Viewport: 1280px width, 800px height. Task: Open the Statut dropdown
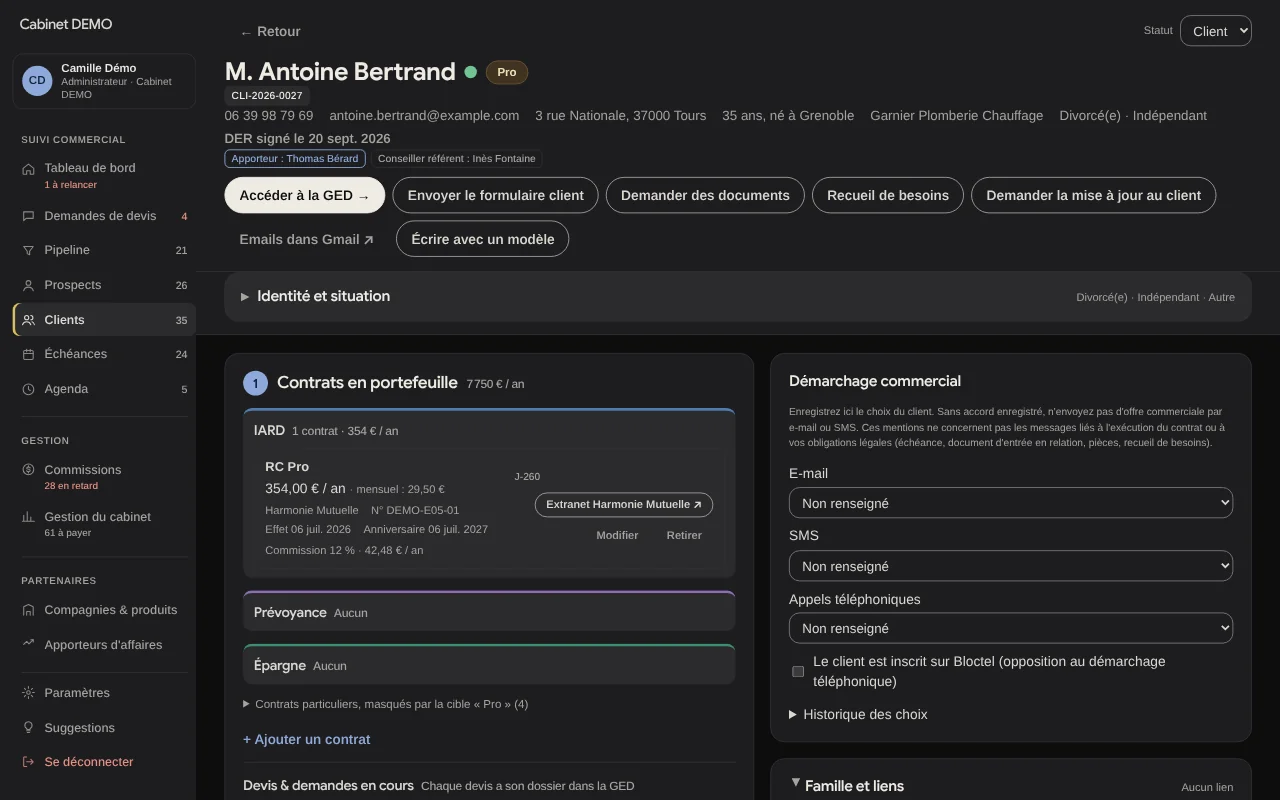pyautogui.click(x=1215, y=31)
